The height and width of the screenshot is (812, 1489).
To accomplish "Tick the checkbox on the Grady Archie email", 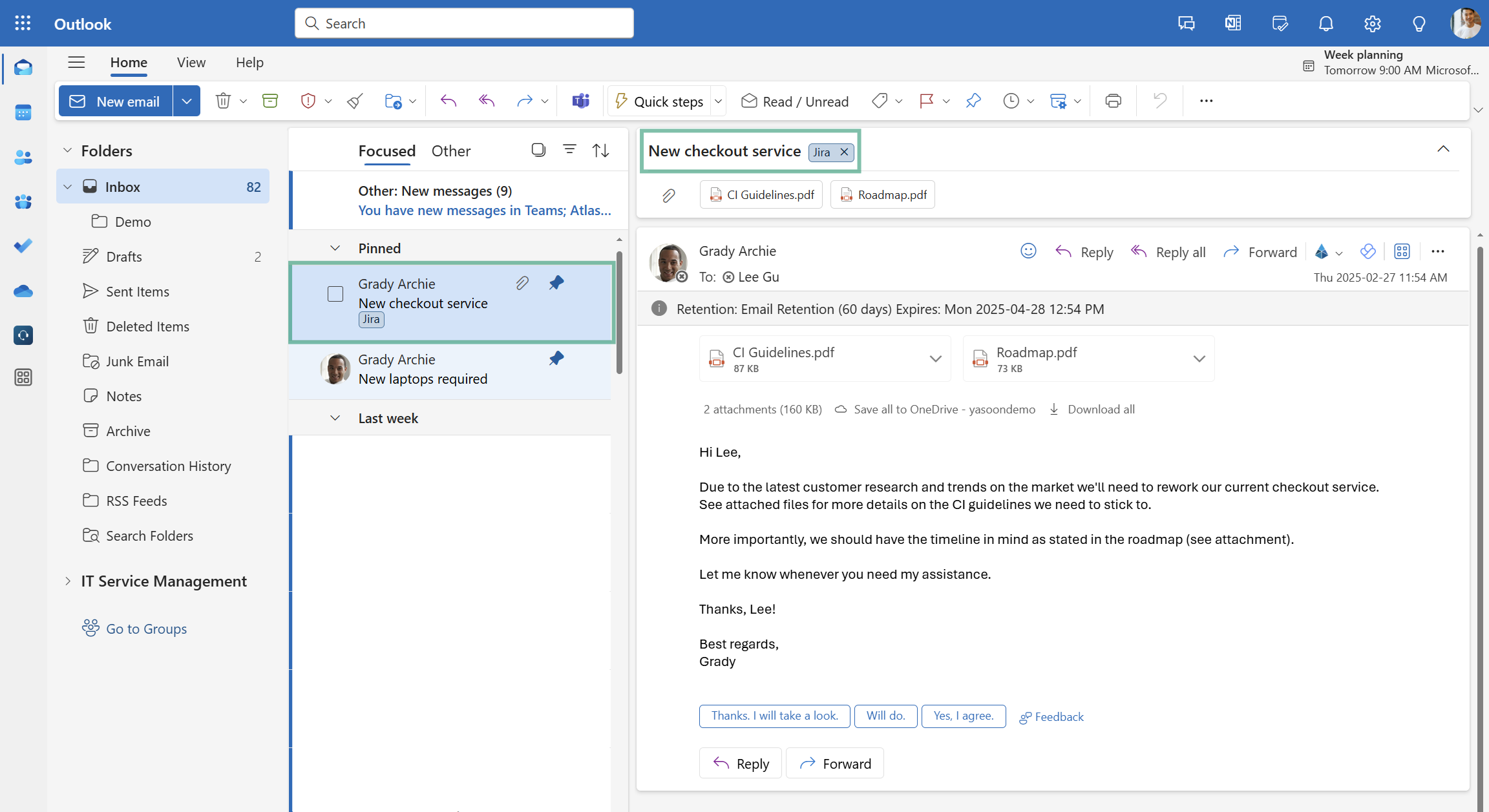I will coord(335,294).
